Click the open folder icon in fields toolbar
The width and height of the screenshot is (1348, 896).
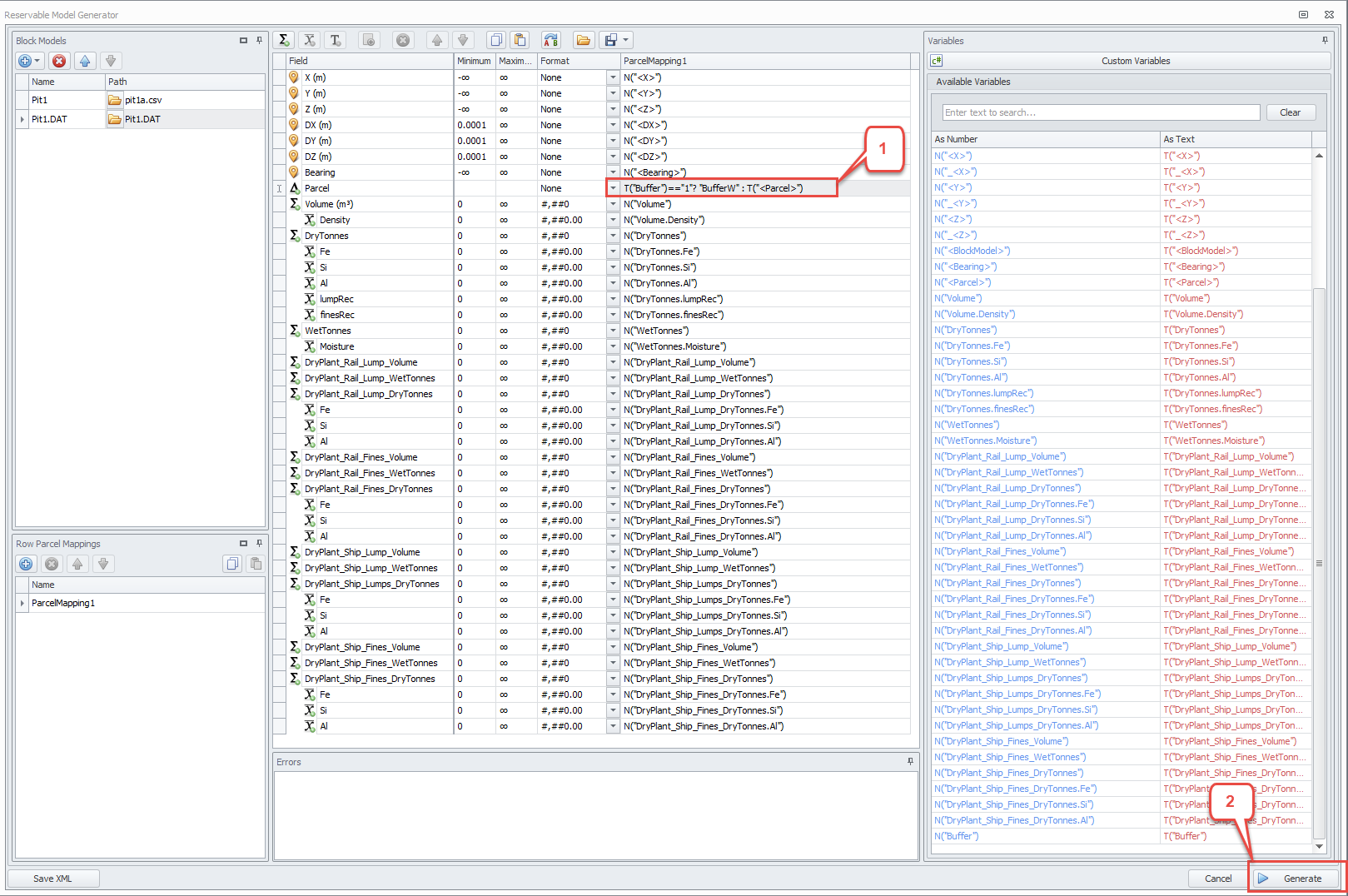(x=584, y=40)
